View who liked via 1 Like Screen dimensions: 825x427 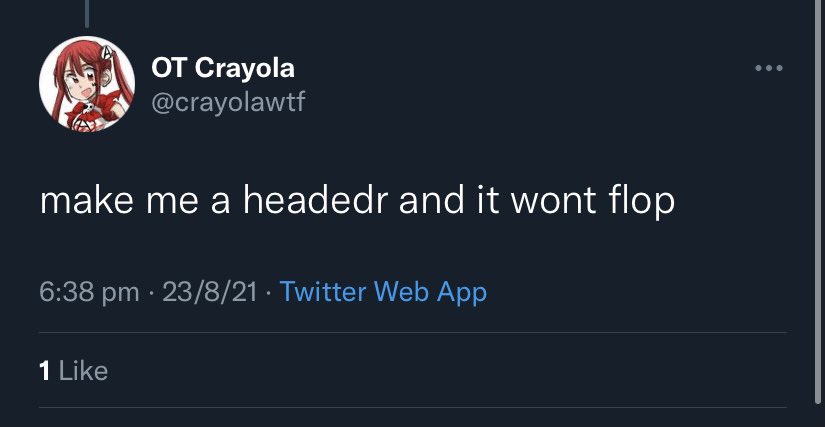click(x=73, y=371)
